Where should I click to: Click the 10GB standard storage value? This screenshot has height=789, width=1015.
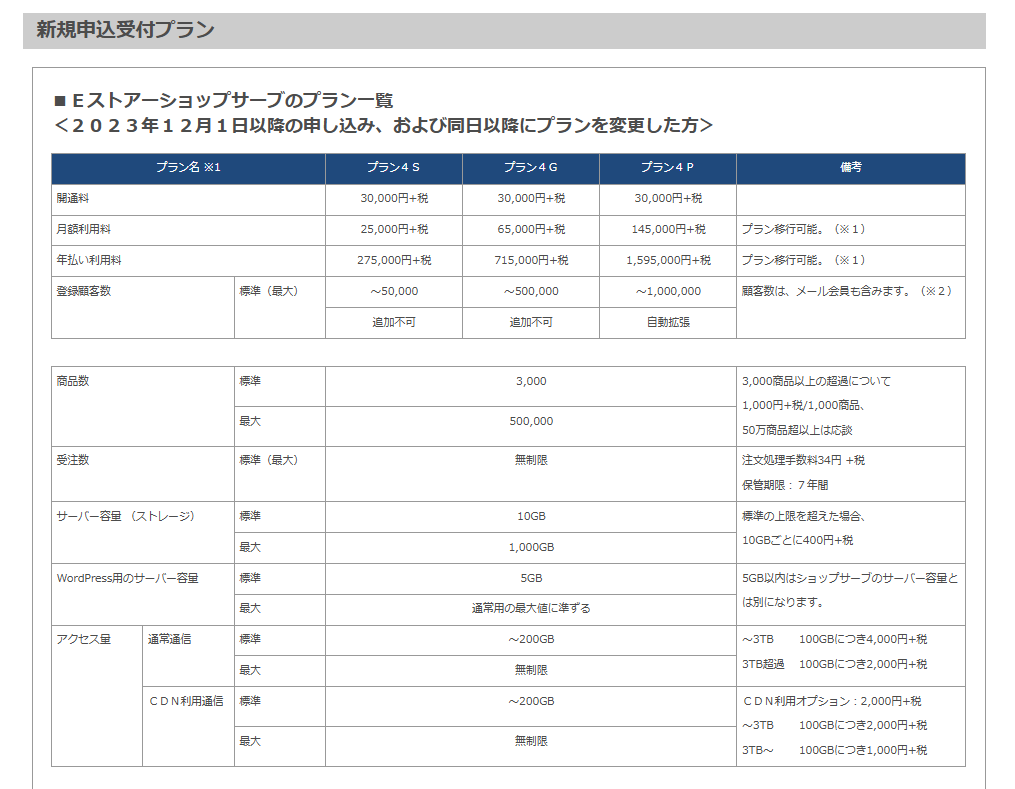click(x=531, y=517)
